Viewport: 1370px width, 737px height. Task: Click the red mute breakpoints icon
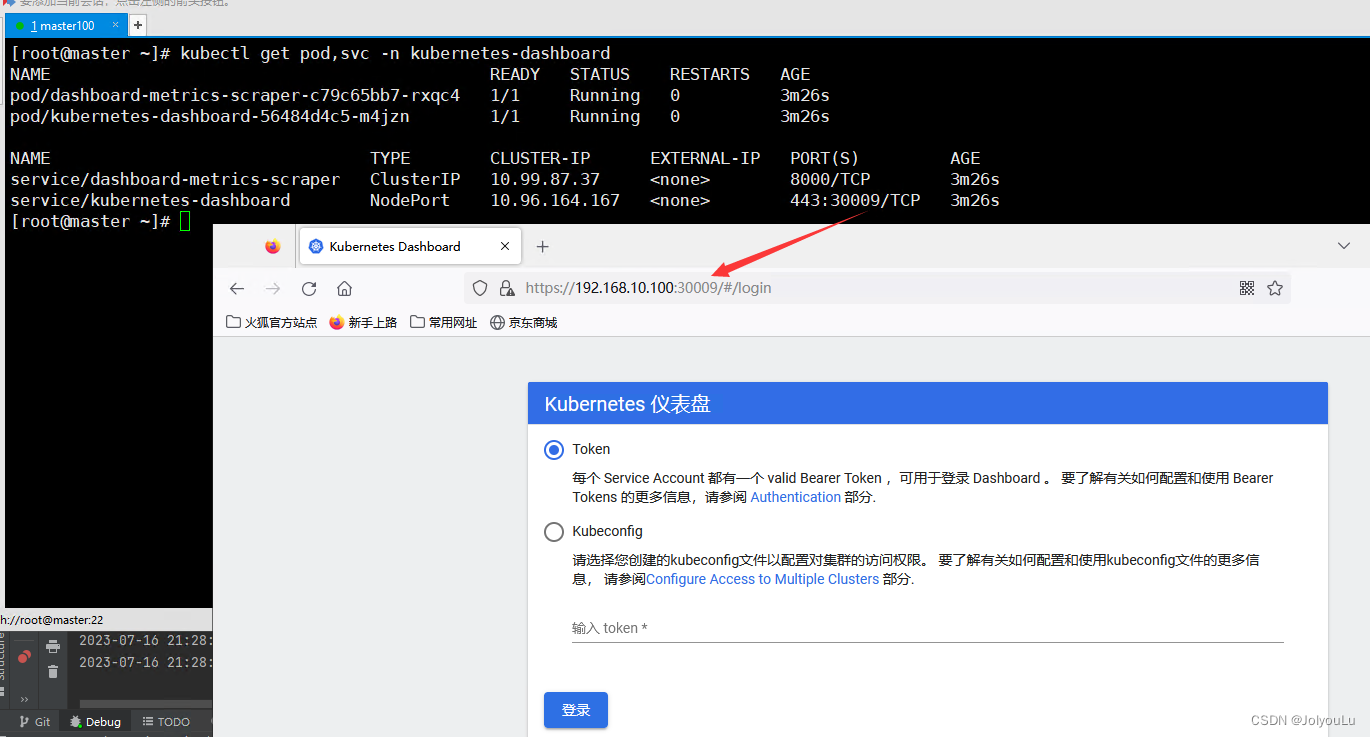pyautogui.click(x=24, y=656)
